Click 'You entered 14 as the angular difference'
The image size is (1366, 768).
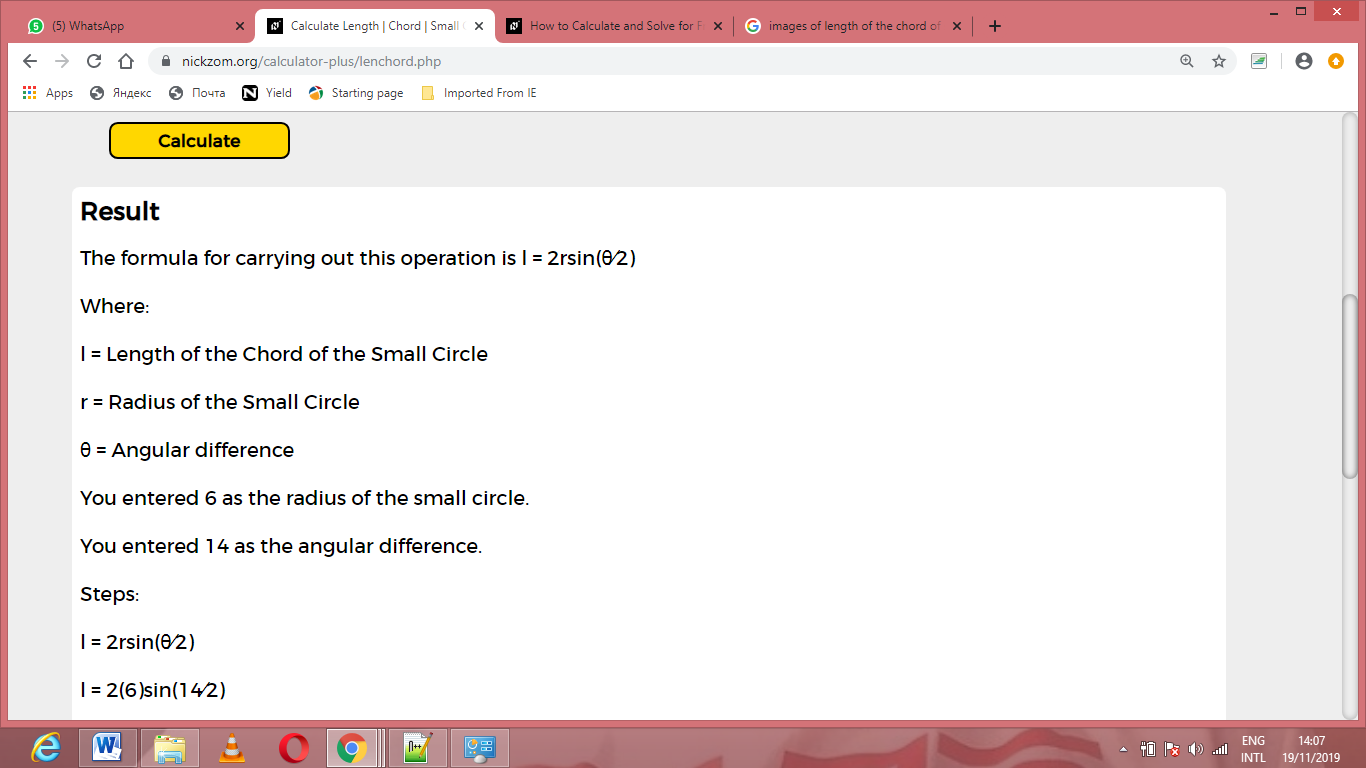pyautogui.click(x=281, y=546)
